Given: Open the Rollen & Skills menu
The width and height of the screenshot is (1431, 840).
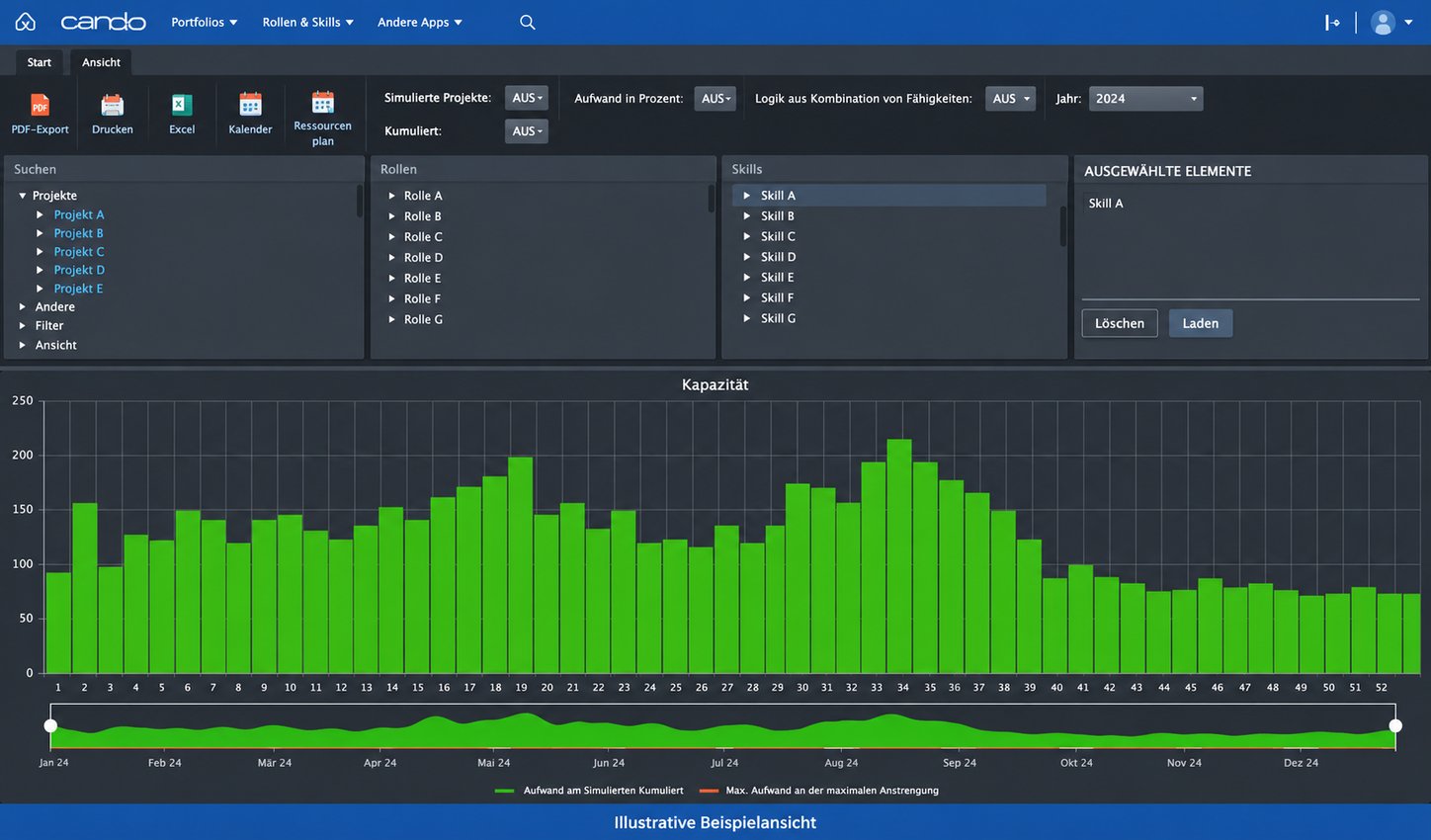Looking at the screenshot, I should pyautogui.click(x=308, y=22).
